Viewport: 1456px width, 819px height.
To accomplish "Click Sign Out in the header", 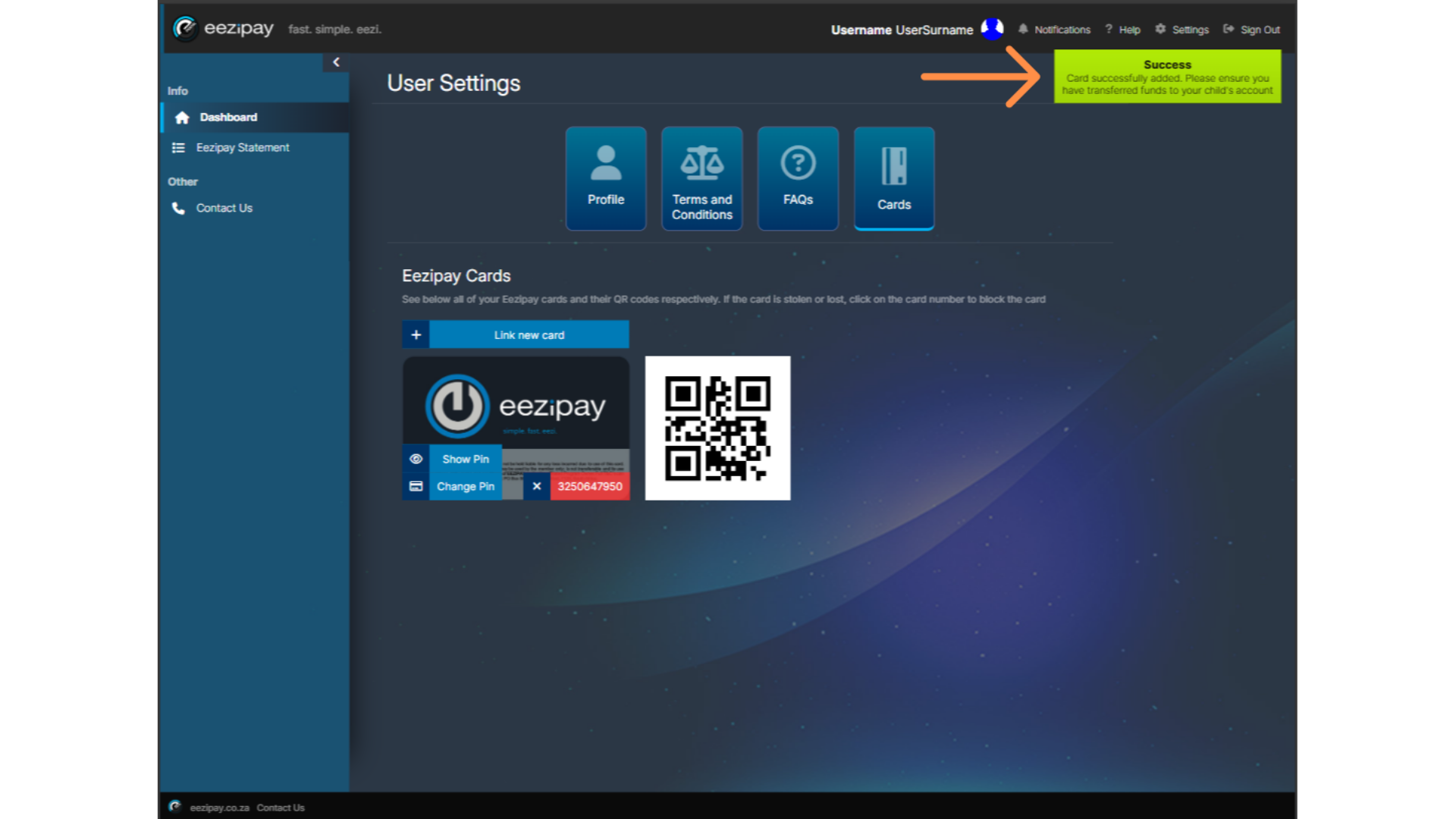I will (x=1251, y=30).
